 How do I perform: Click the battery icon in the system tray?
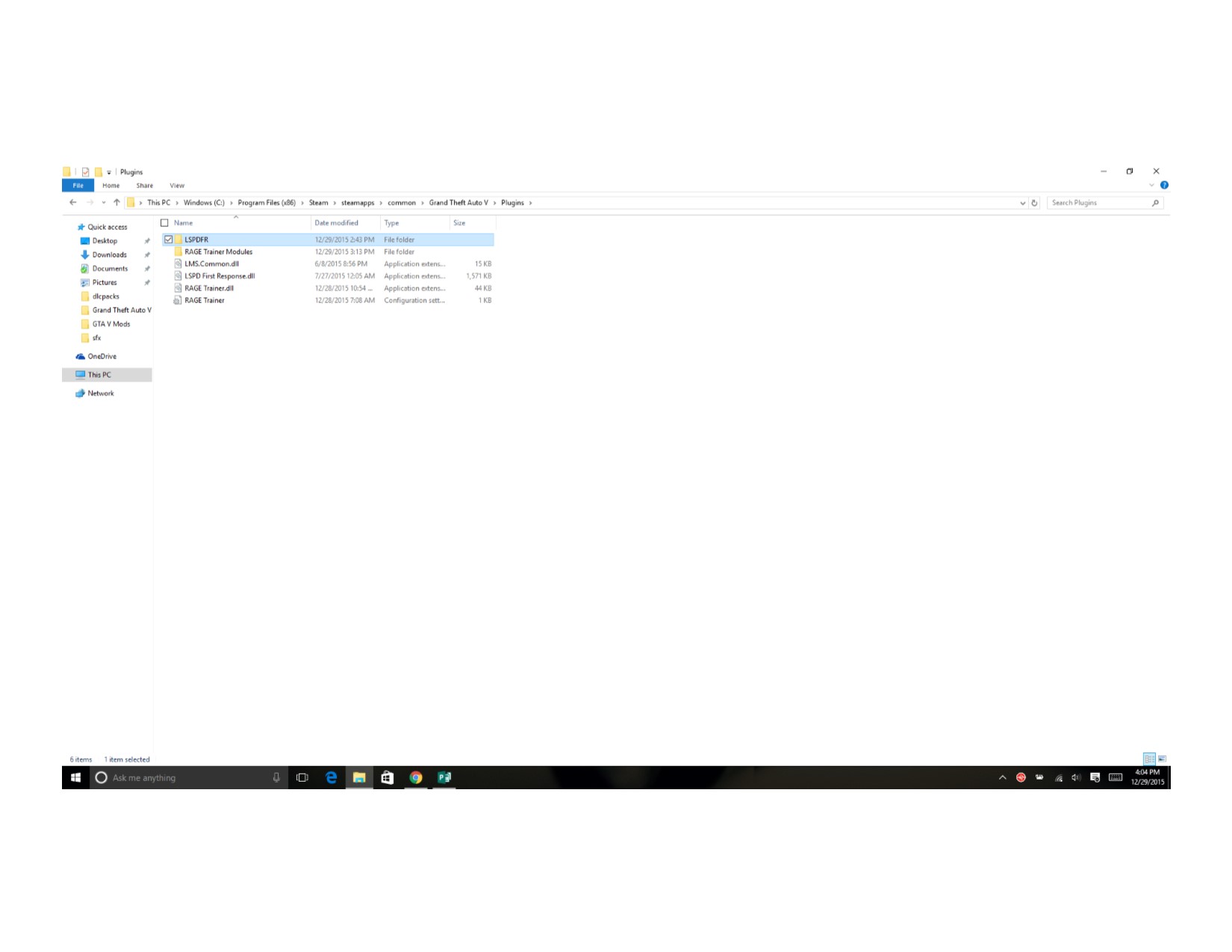pyautogui.click(x=1039, y=777)
